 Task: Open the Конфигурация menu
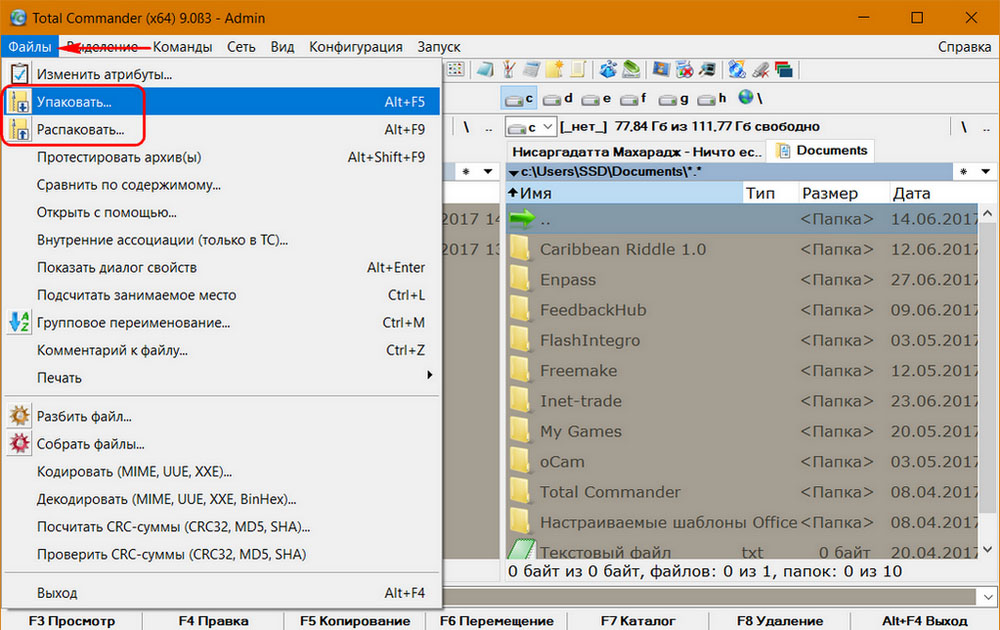(356, 47)
